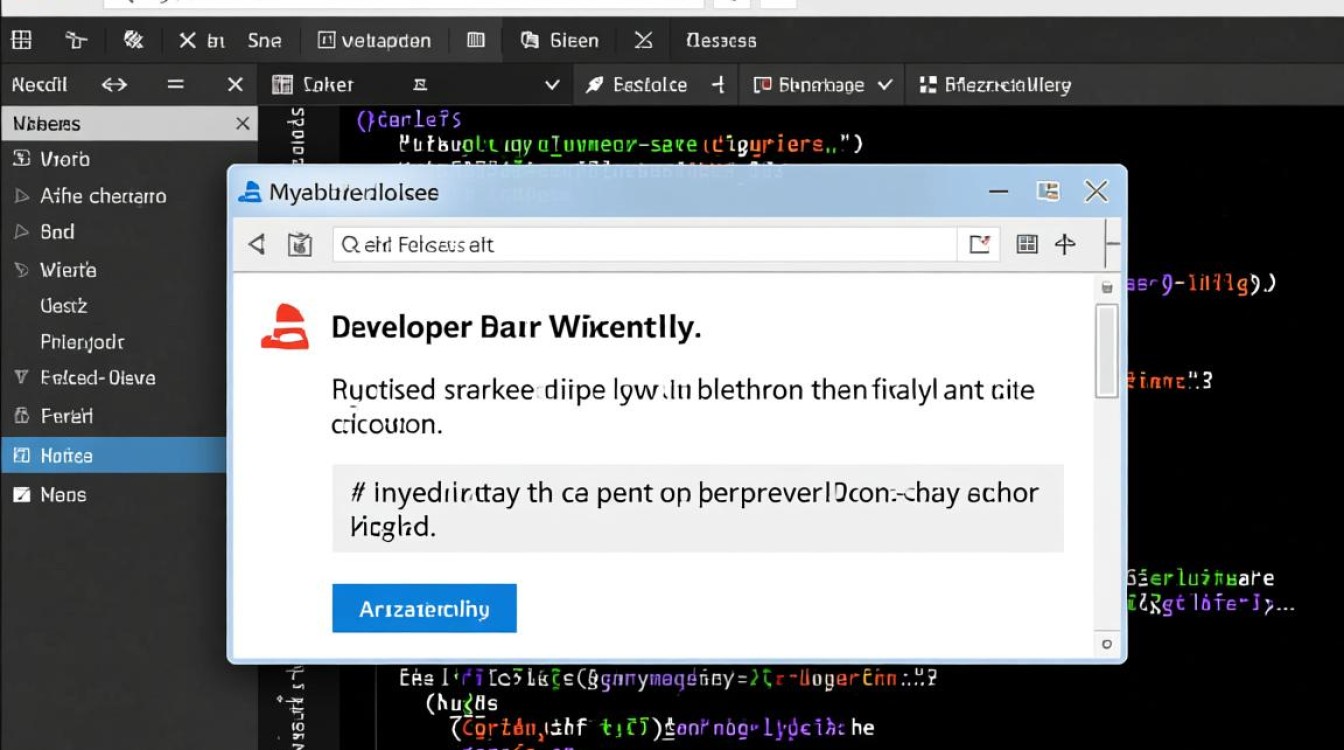Image resolution: width=1344 pixels, height=750 pixels.
Task: Open the "Bbnarbage" dropdown chevron
Action: click(x=884, y=85)
